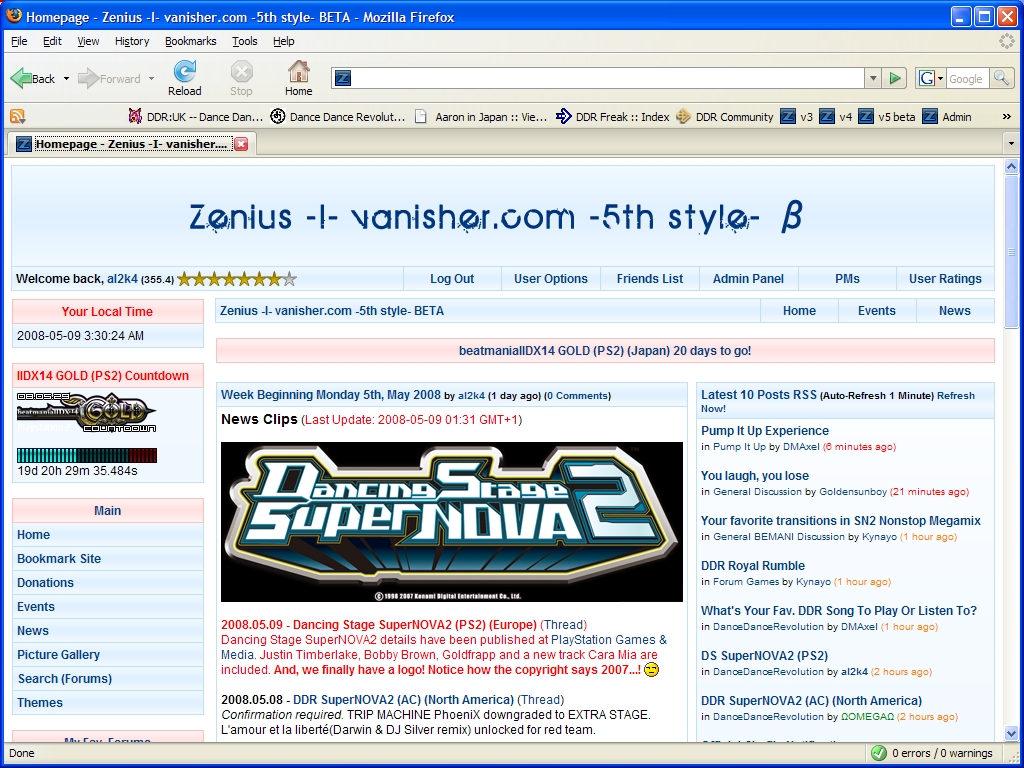This screenshot has width=1024, height=768.
Task: Click the IIDX14 GOLD countdown logo image
Action: [86, 412]
